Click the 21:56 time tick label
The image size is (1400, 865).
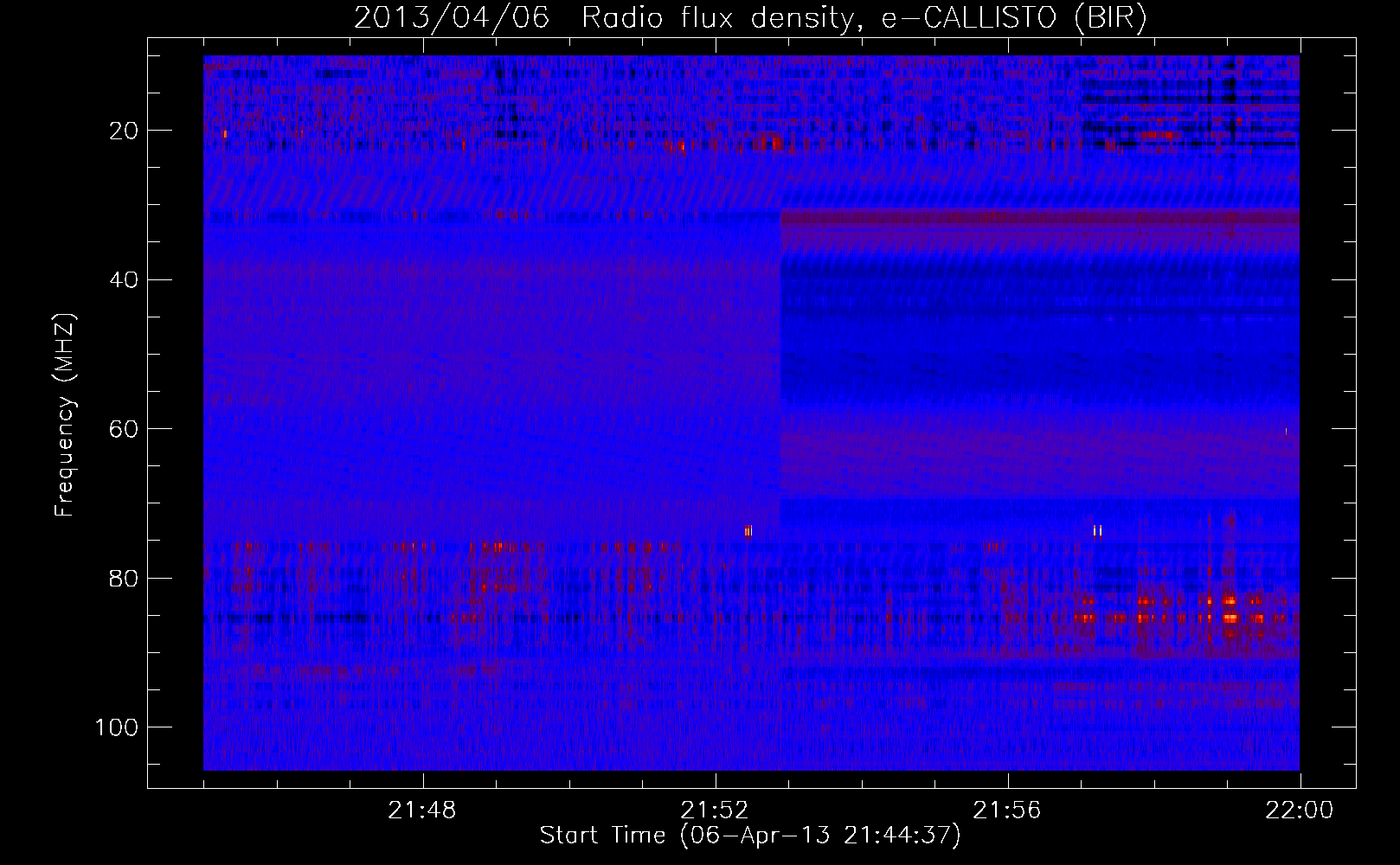pyautogui.click(x=1007, y=811)
